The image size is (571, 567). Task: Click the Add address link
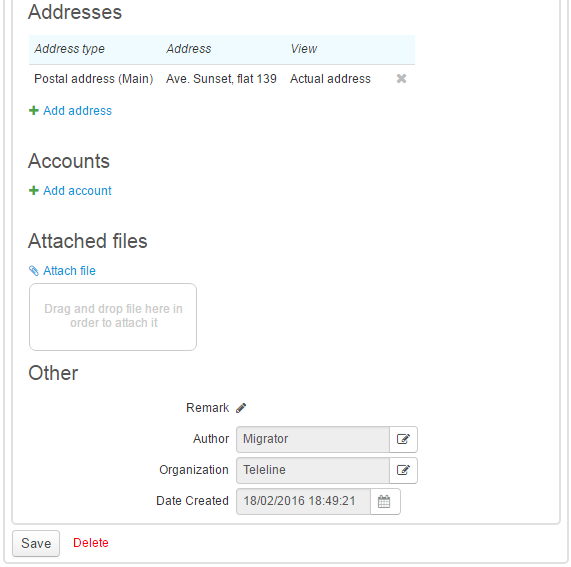click(77, 111)
